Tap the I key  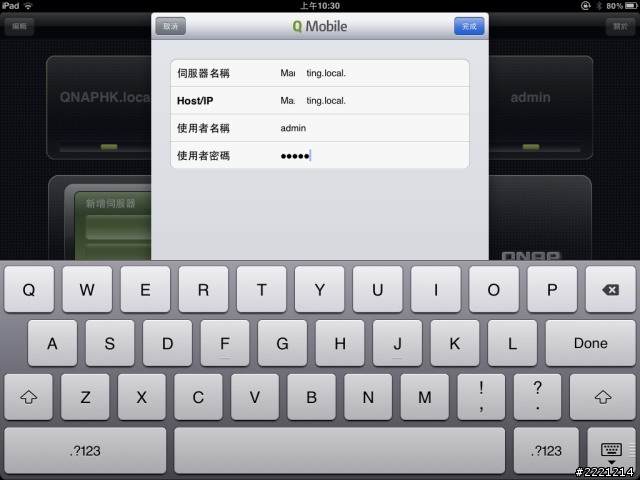click(436, 289)
